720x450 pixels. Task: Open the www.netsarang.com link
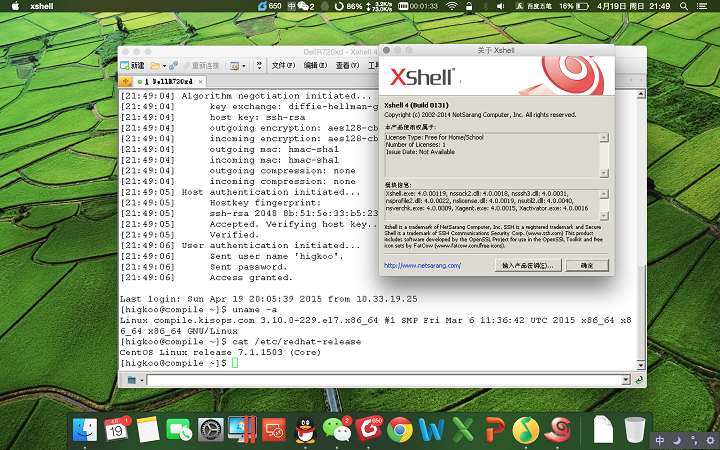tap(422, 265)
